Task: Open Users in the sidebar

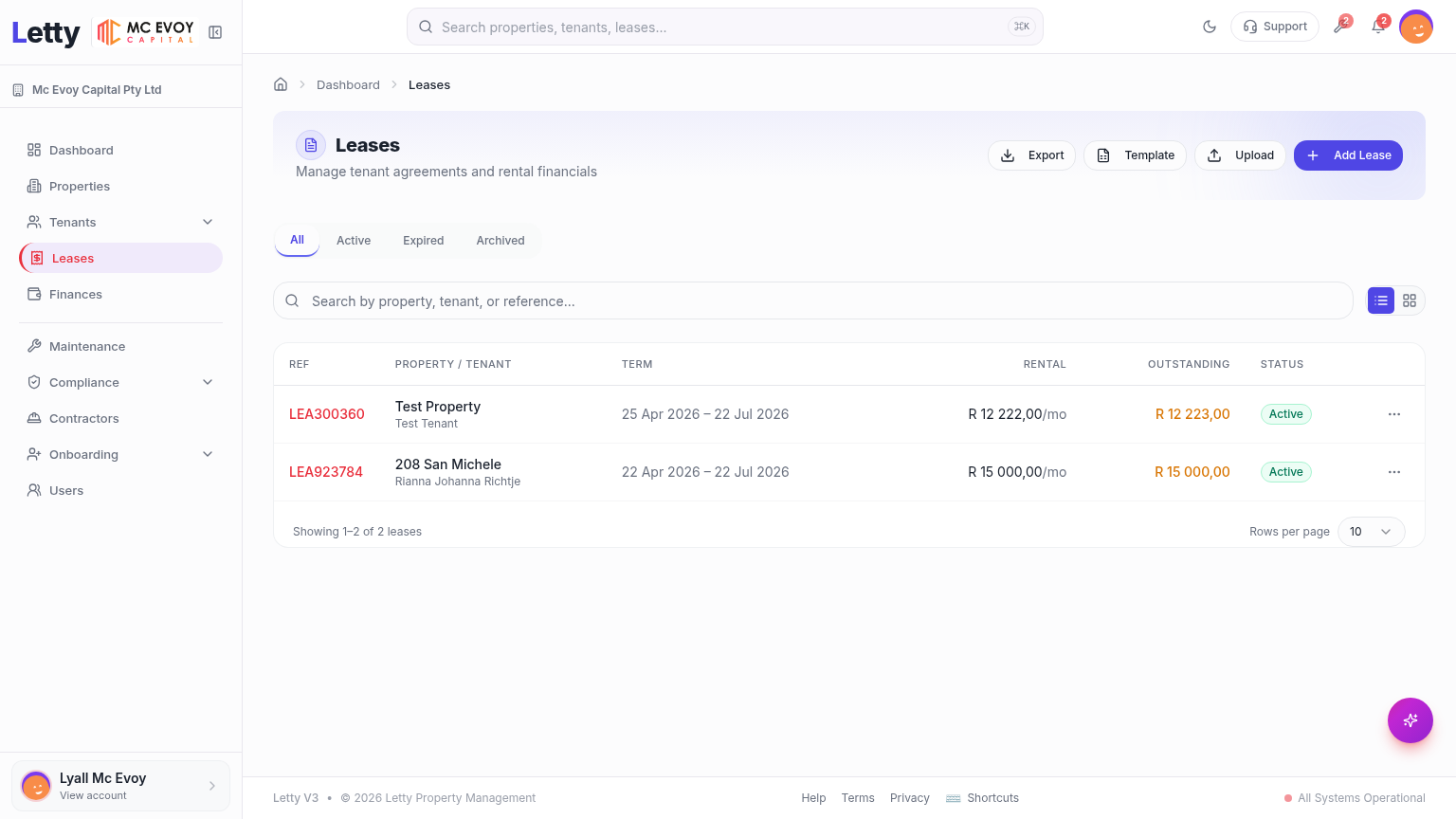Action: pos(120,490)
